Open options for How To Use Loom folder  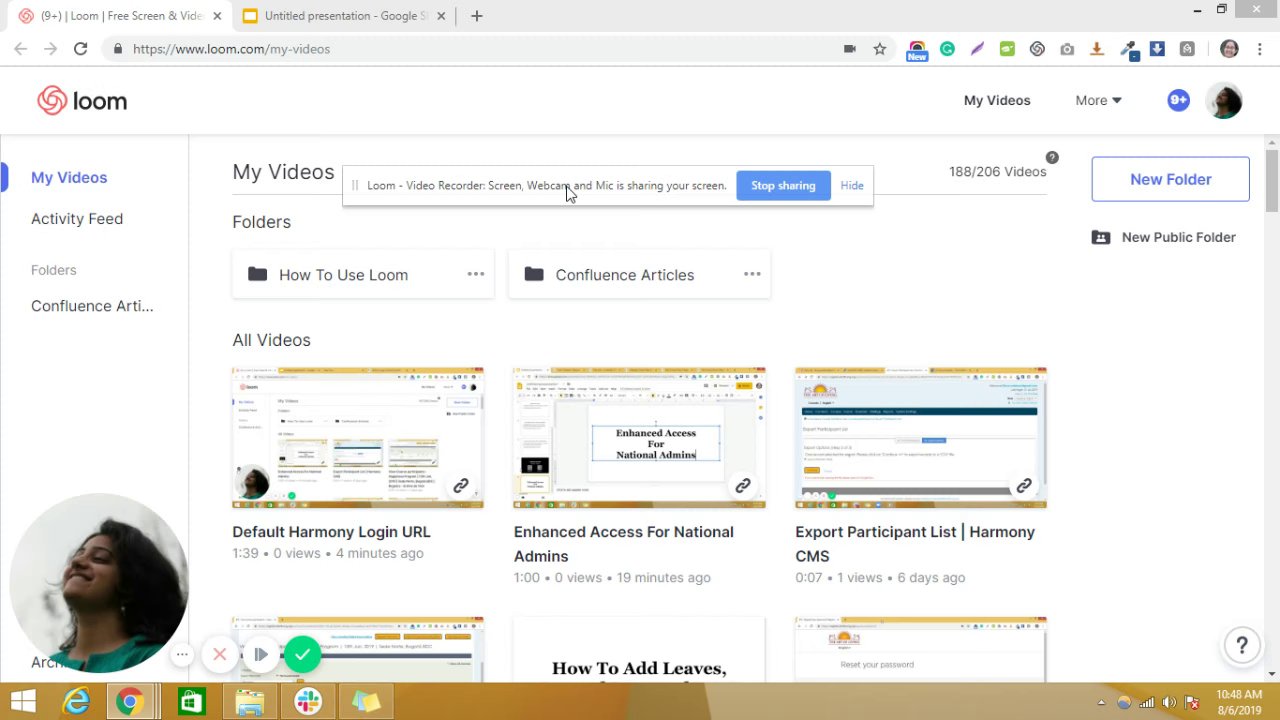click(x=476, y=274)
